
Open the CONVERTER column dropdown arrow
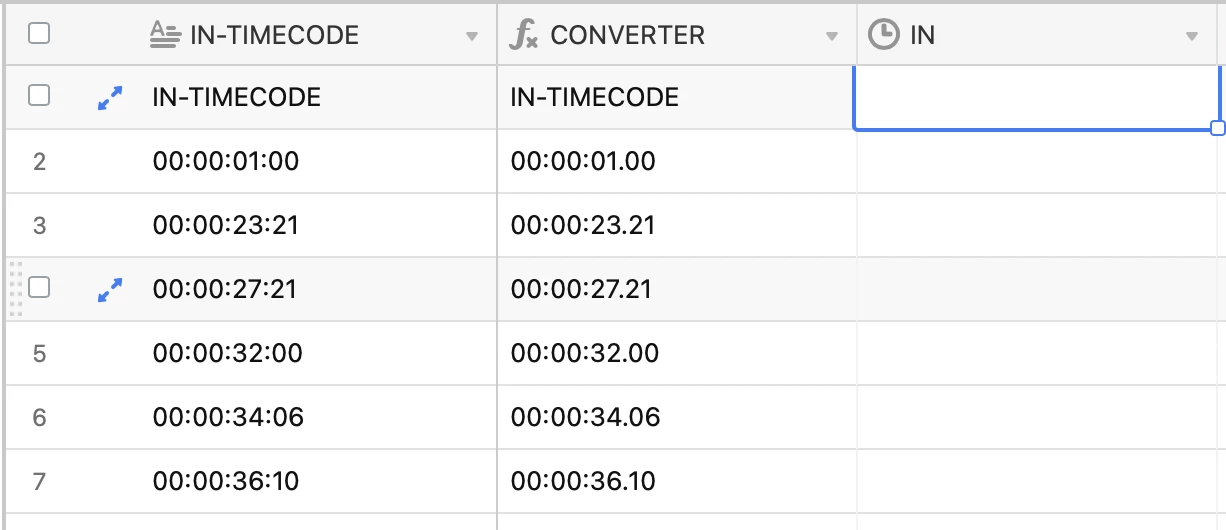pyautogui.click(x=831, y=37)
